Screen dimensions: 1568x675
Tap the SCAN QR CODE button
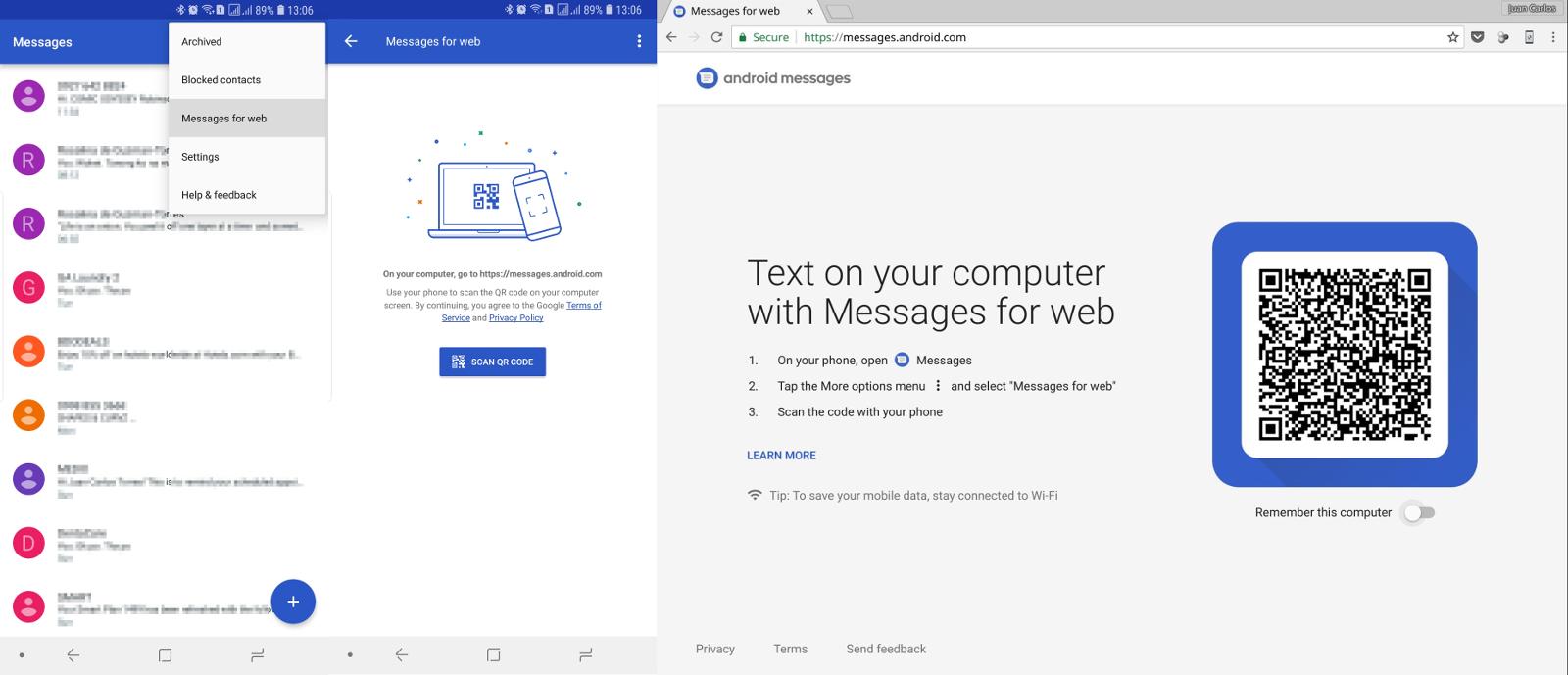(492, 362)
